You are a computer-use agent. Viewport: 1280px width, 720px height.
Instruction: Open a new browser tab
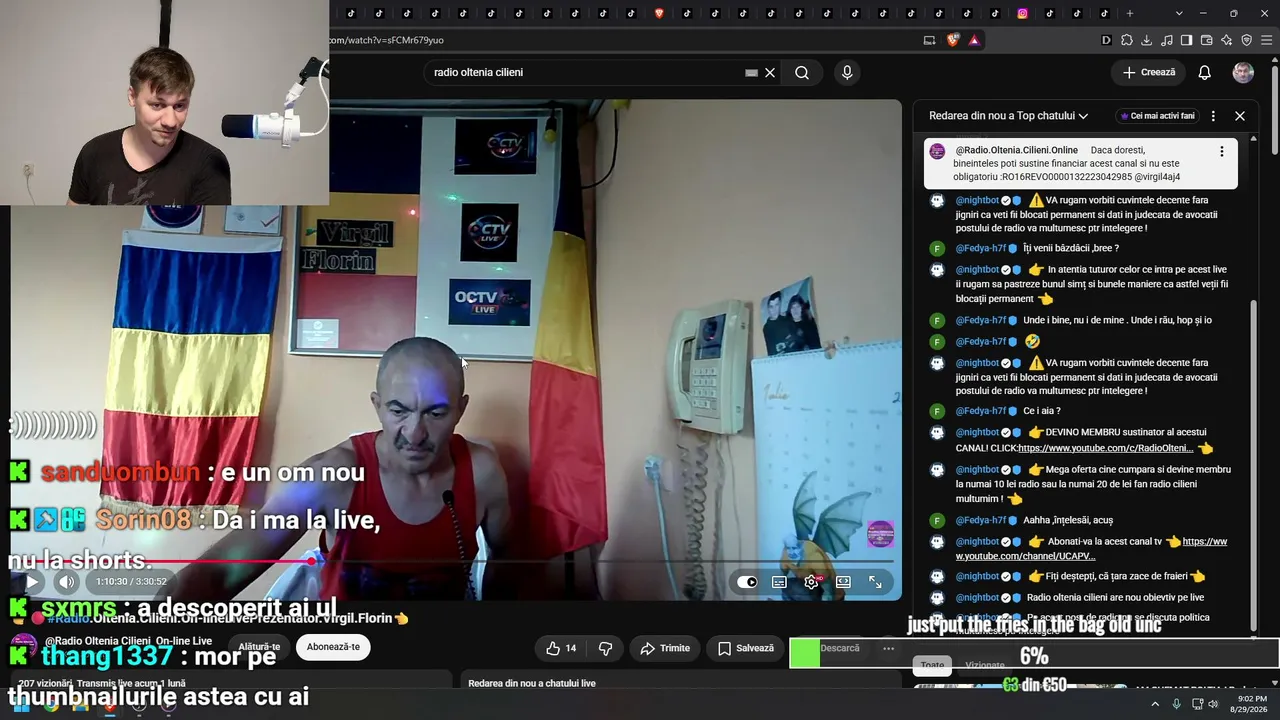coord(1130,13)
